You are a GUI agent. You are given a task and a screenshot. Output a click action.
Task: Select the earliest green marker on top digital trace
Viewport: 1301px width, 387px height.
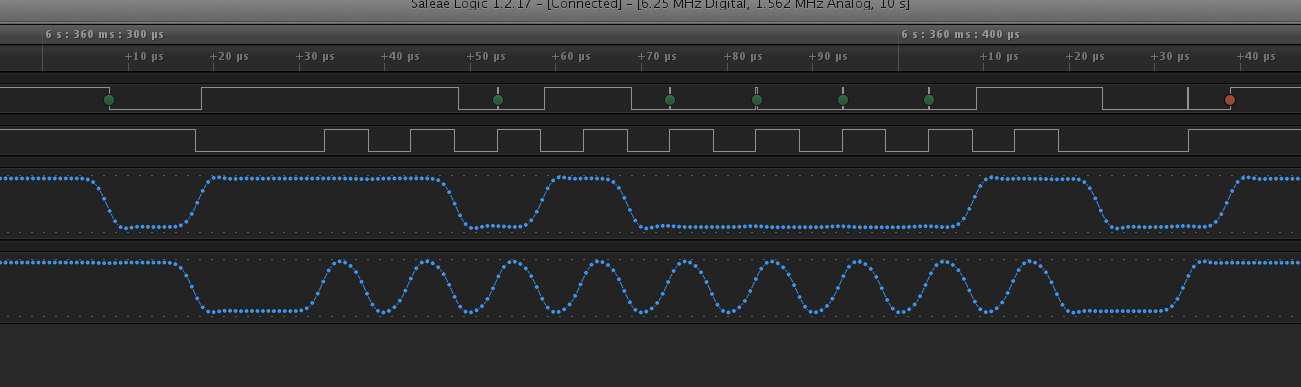(109, 100)
